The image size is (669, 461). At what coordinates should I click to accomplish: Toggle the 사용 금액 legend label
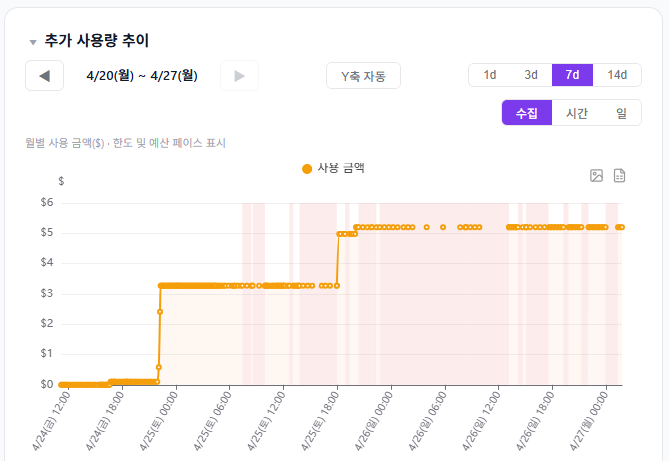click(340, 169)
